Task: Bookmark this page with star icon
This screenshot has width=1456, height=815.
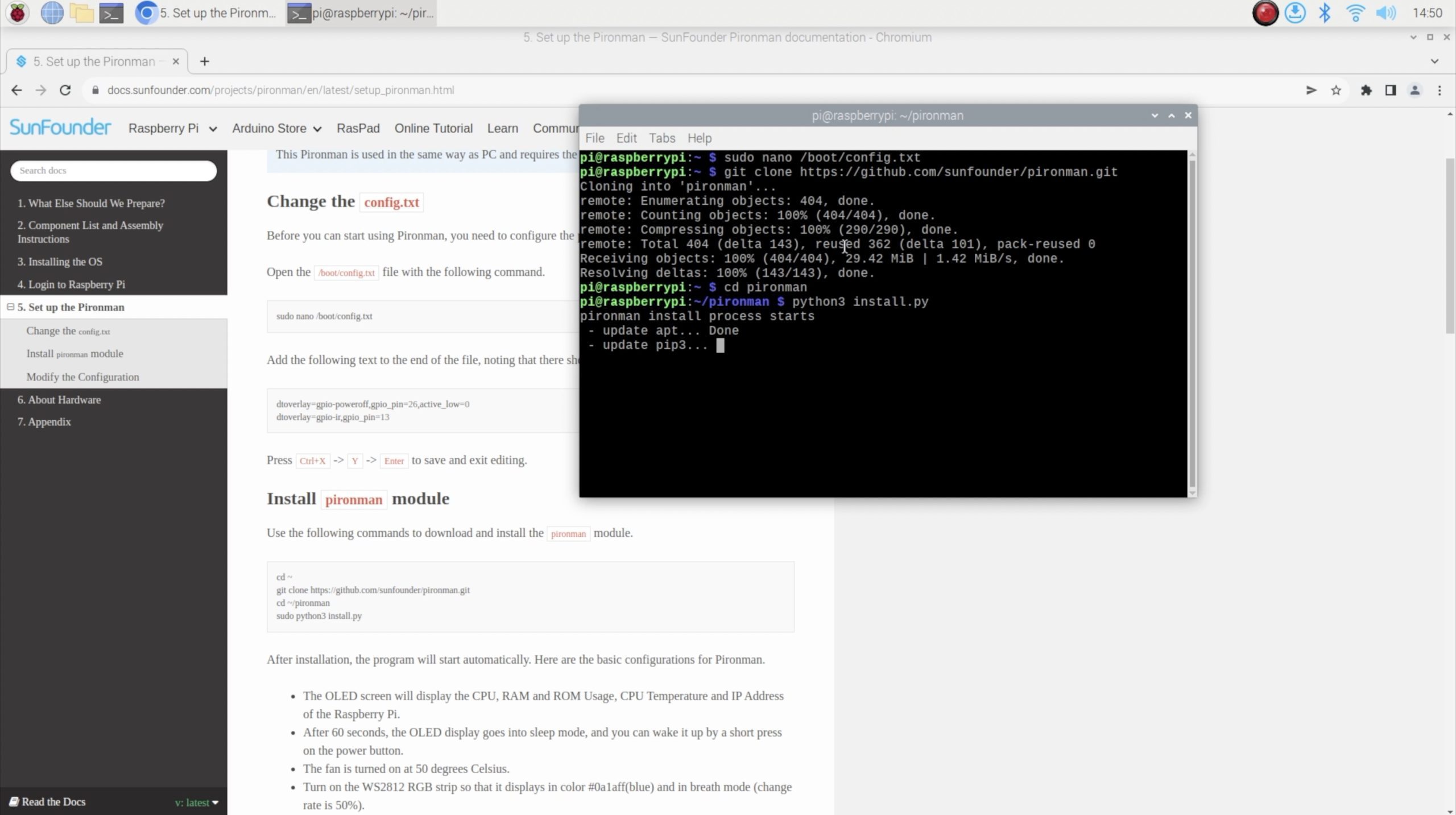Action: [x=1336, y=90]
